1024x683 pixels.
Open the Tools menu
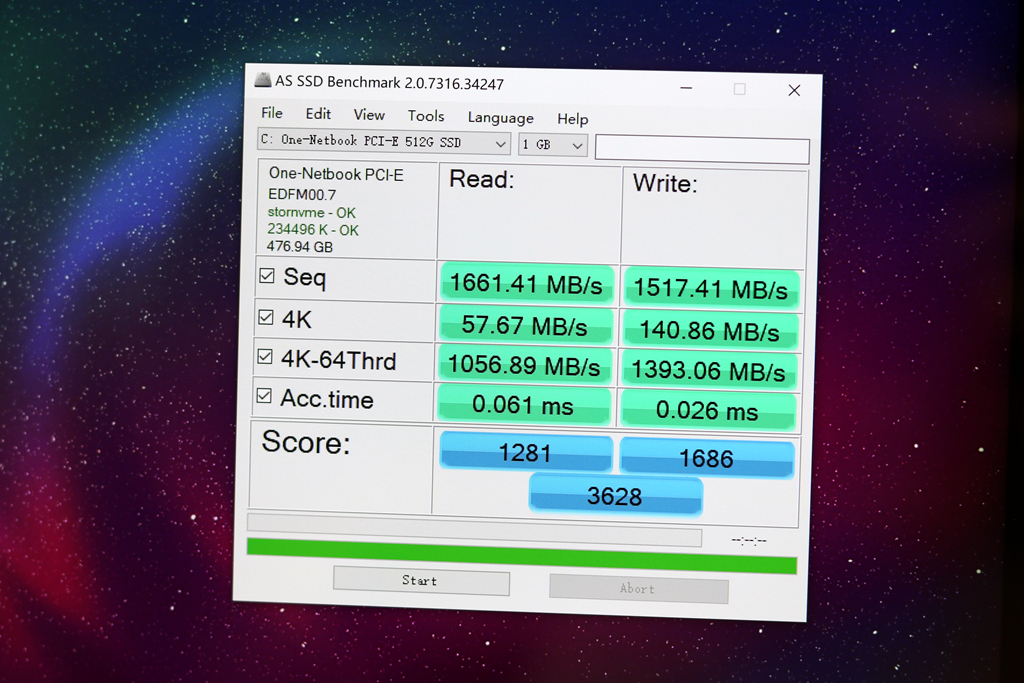(426, 116)
